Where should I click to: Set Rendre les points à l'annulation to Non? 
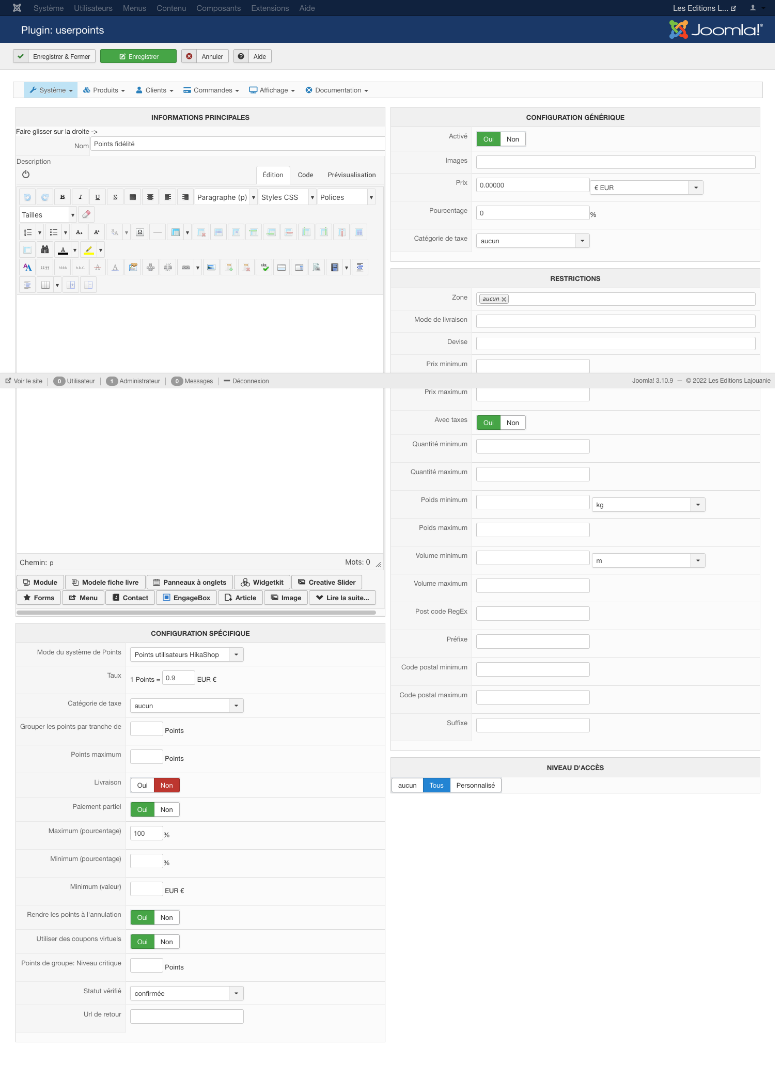167,917
